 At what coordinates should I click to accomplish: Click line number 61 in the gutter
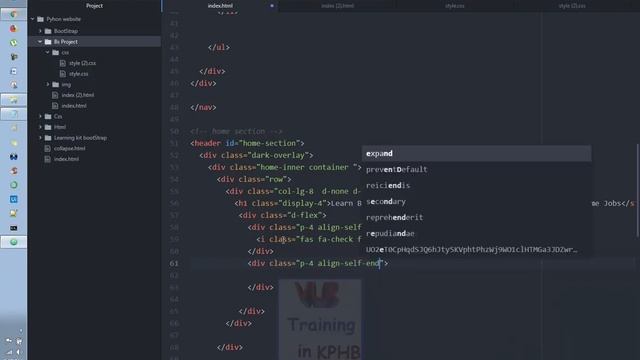tap(174, 263)
